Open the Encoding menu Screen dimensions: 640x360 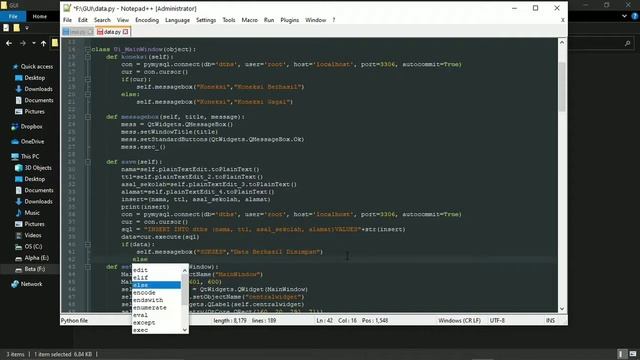(147, 20)
